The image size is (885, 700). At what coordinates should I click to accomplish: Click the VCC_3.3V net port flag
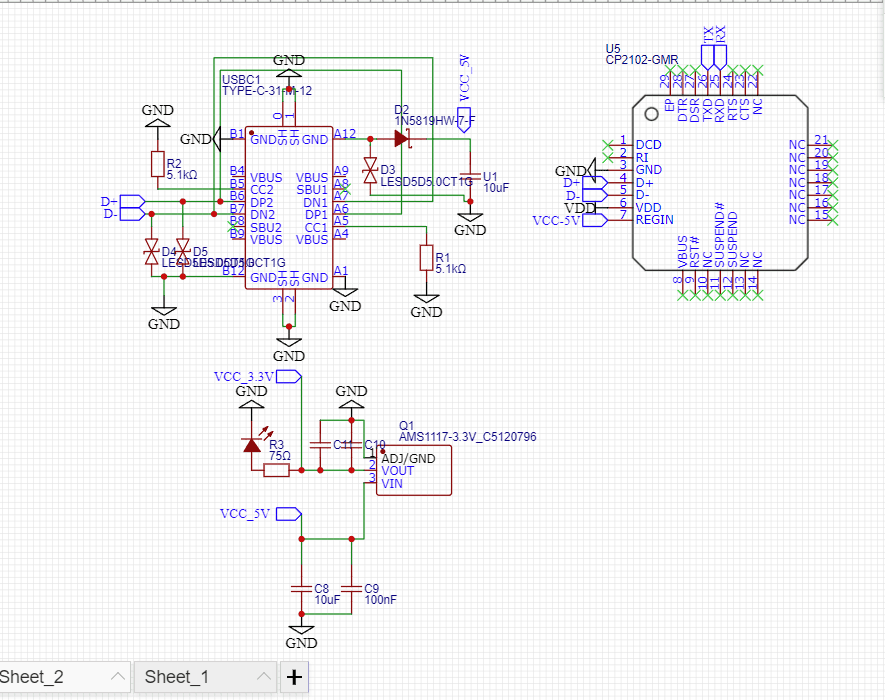289,377
